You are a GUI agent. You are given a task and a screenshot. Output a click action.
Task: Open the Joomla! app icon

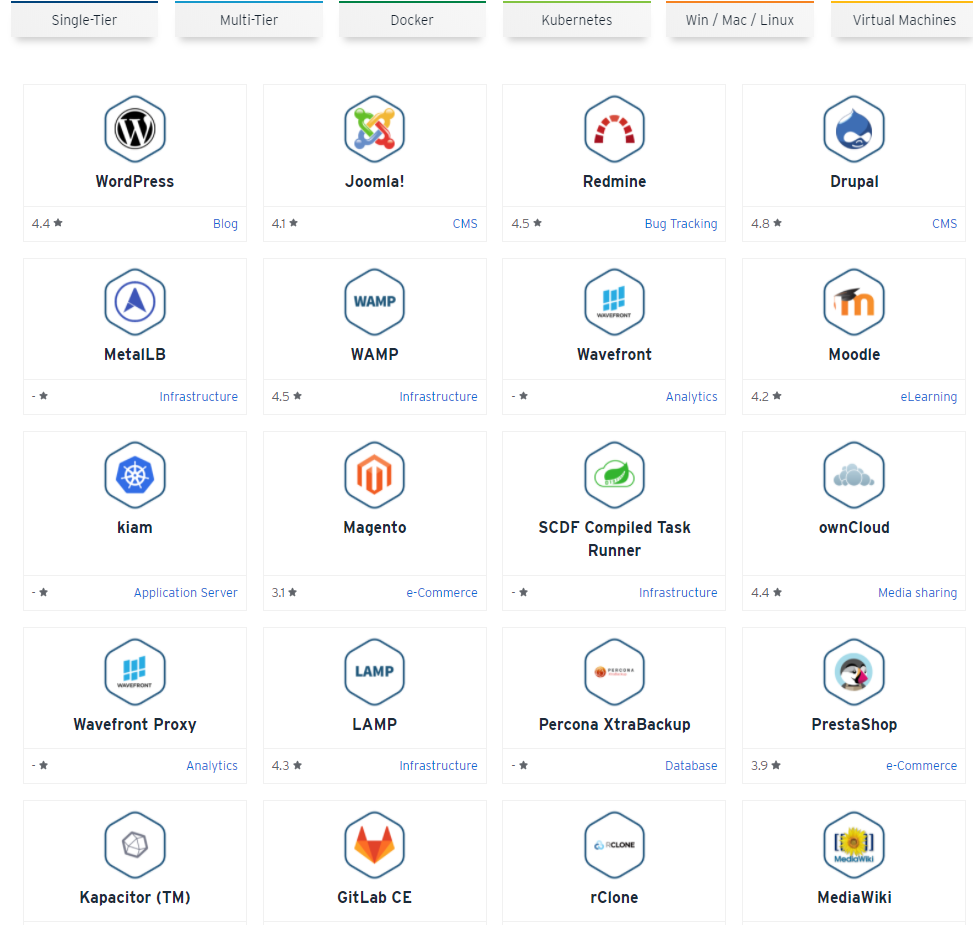pos(374,129)
